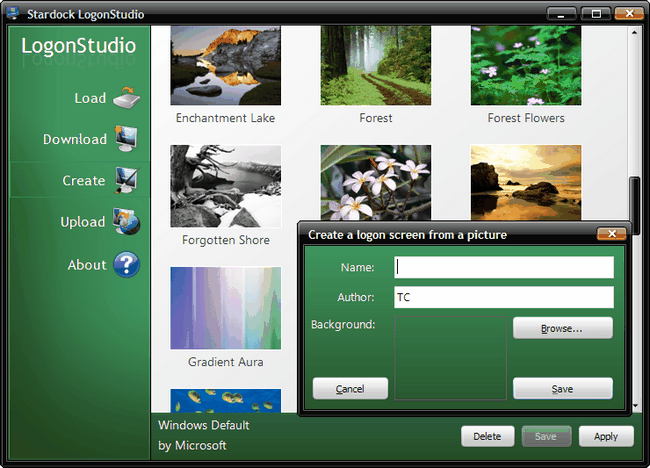Click the Author field containing TC
The image size is (650, 468).
[x=504, y=297]
